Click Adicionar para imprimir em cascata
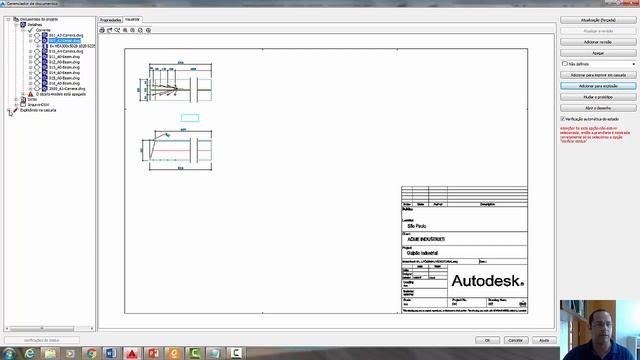The height and width of the screenshot is (360, 640). (598, 75)
